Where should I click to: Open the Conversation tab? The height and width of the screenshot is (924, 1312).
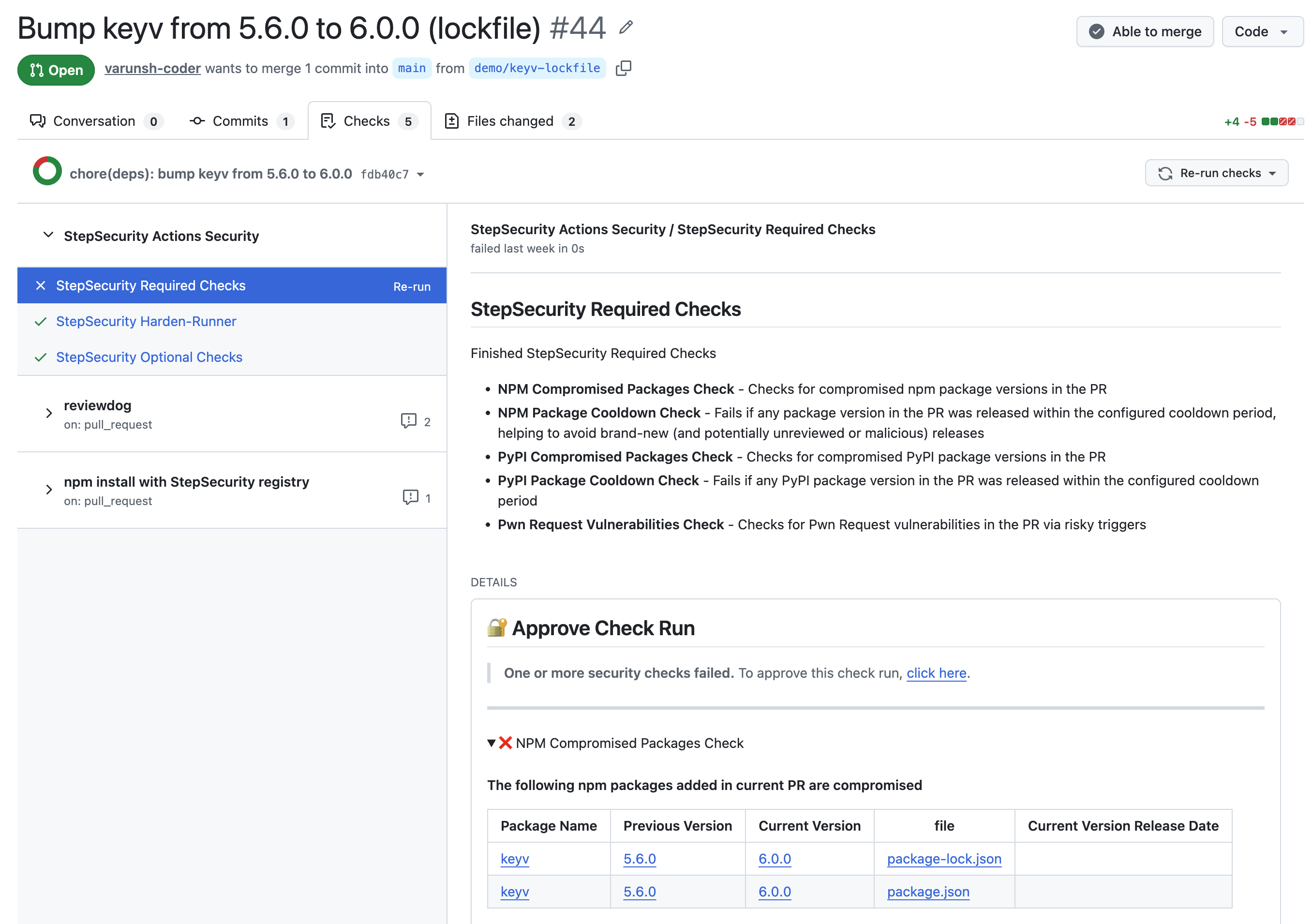coord(97,121)
